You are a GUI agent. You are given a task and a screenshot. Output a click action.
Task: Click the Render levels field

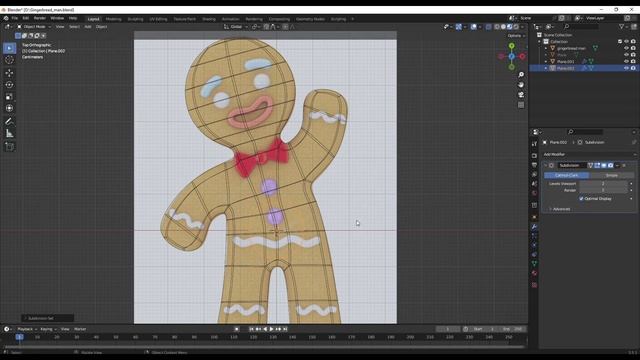[603, 190]
